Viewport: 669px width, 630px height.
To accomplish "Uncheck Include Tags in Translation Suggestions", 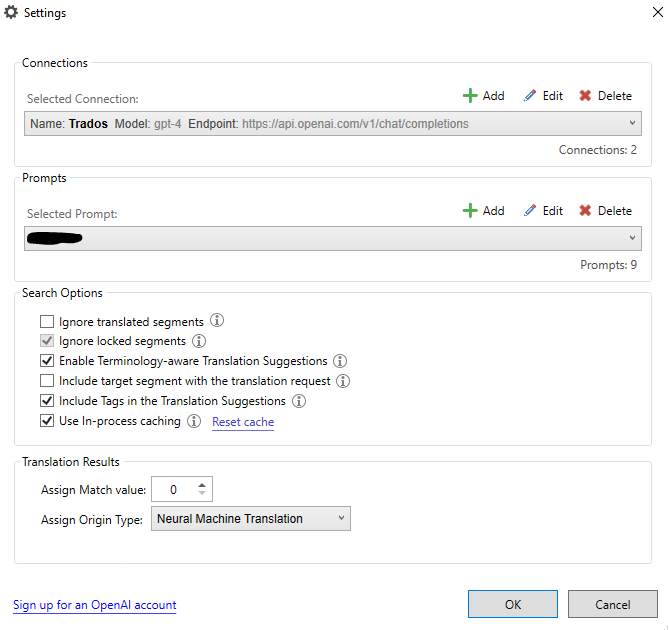I will point(47,401).
